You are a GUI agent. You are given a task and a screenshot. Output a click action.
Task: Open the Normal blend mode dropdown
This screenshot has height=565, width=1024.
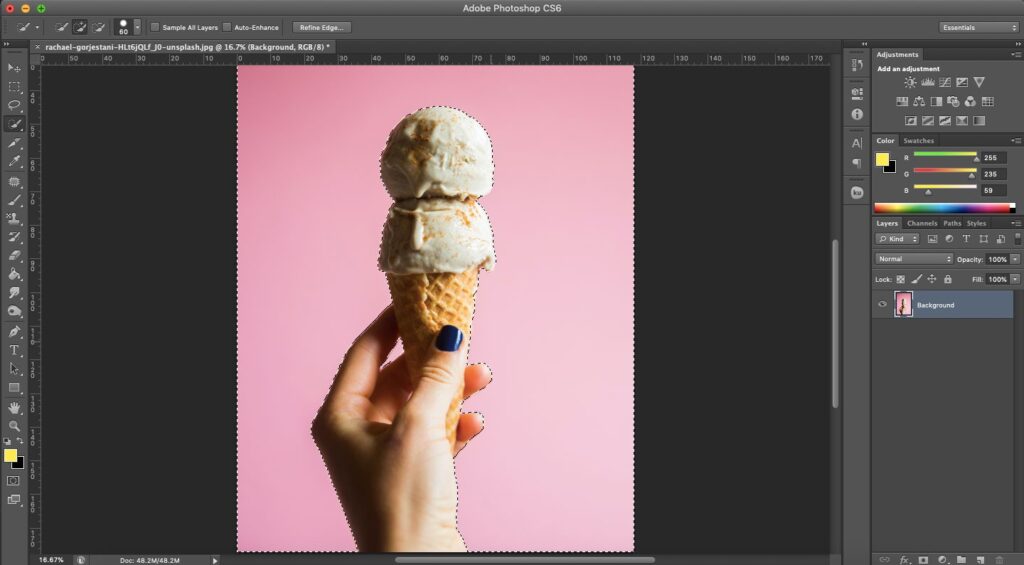[x=914, y=259]
